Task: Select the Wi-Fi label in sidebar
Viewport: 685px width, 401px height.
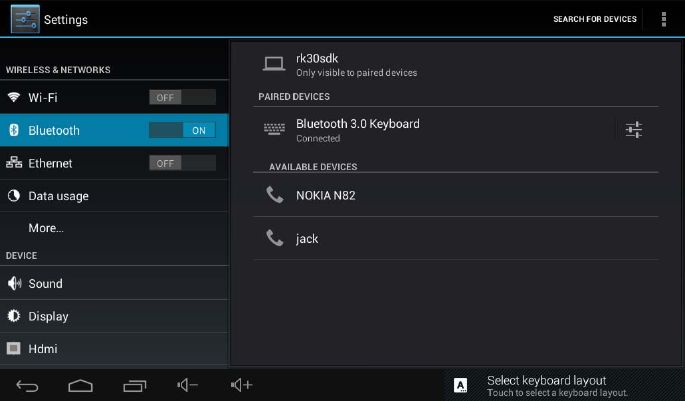Action: click(x=43, y=97)
